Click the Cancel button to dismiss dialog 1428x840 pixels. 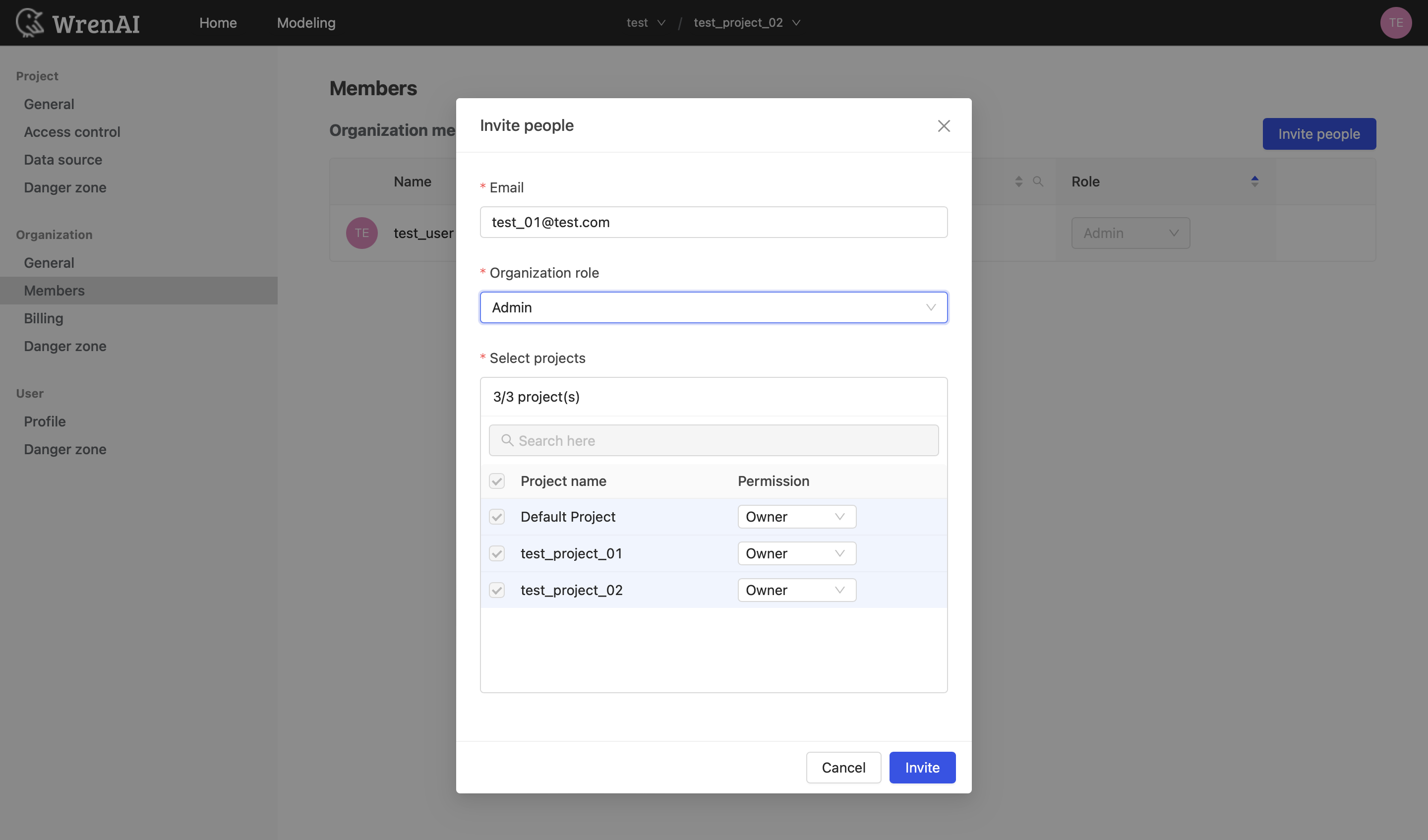click(843, 767)
